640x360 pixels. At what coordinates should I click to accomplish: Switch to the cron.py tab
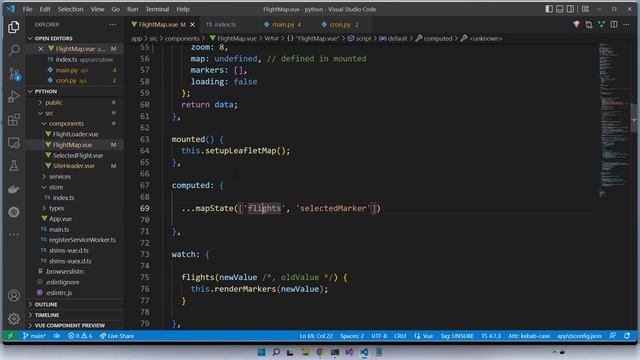tap(340, 25)
